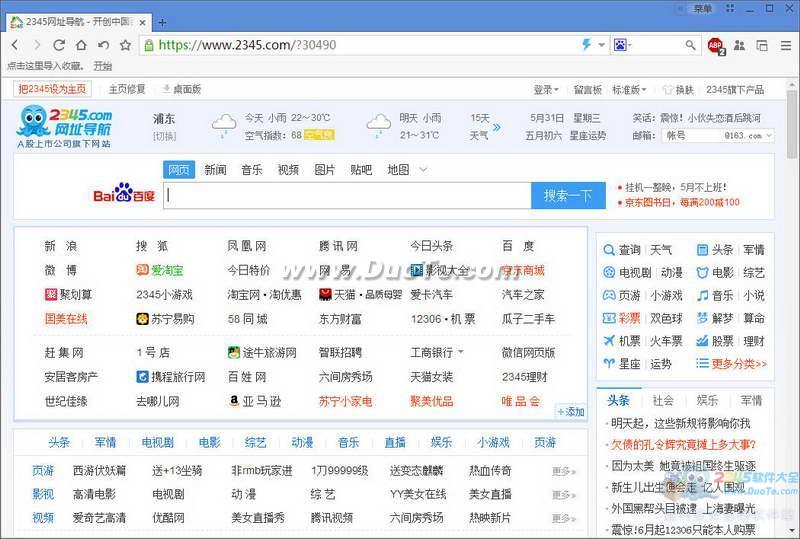Expand more search categories chevron after 地图

[422, 169]
